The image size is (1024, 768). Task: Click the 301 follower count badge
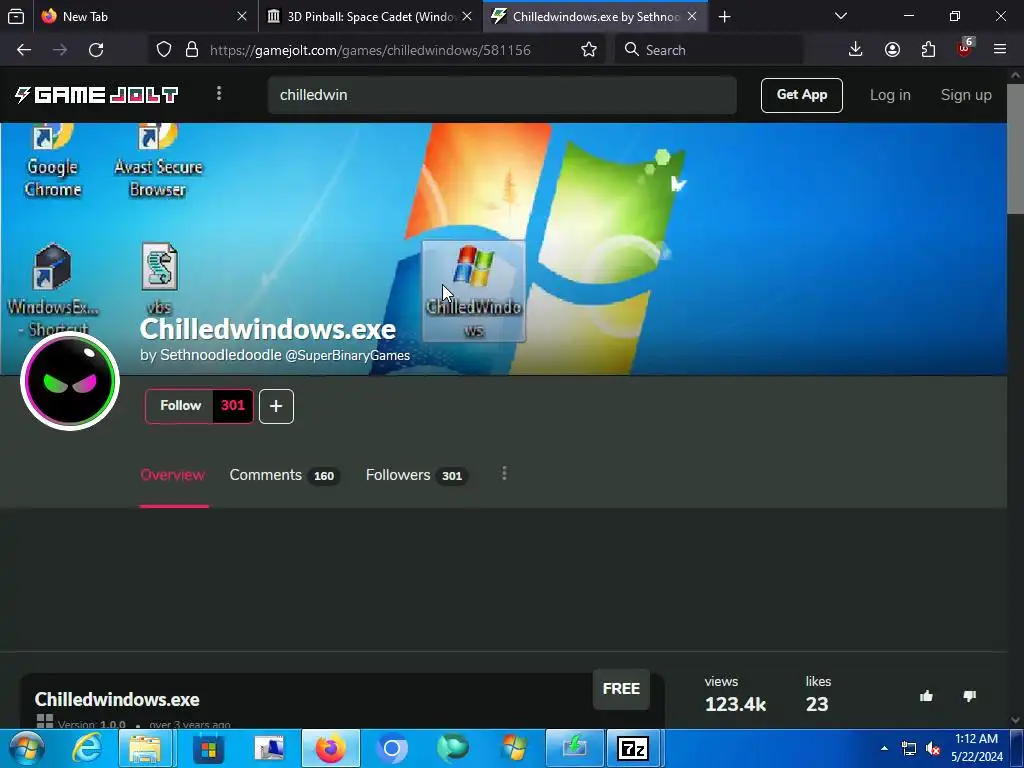232,406
